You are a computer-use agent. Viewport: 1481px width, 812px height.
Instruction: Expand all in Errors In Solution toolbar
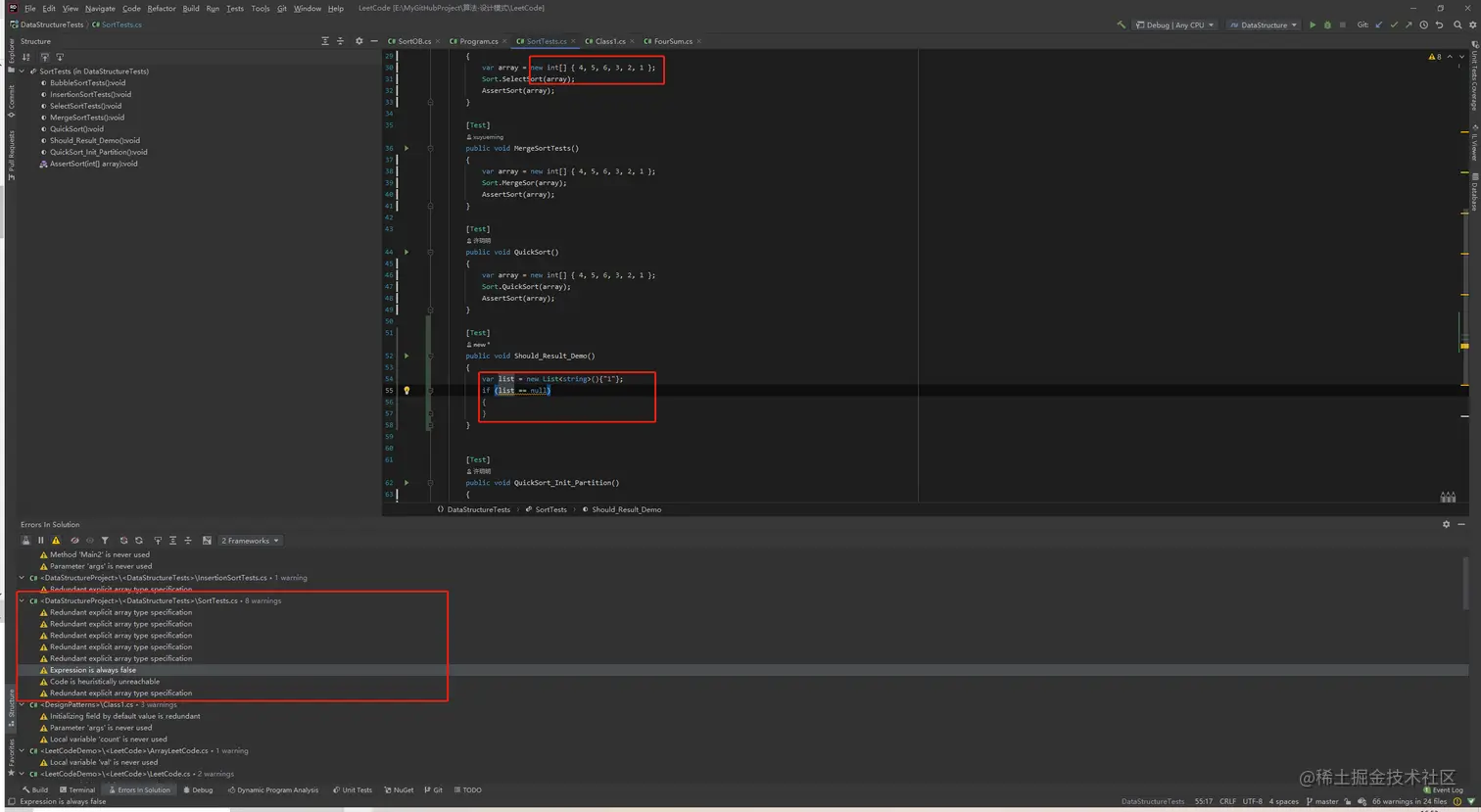click(172, 541)
